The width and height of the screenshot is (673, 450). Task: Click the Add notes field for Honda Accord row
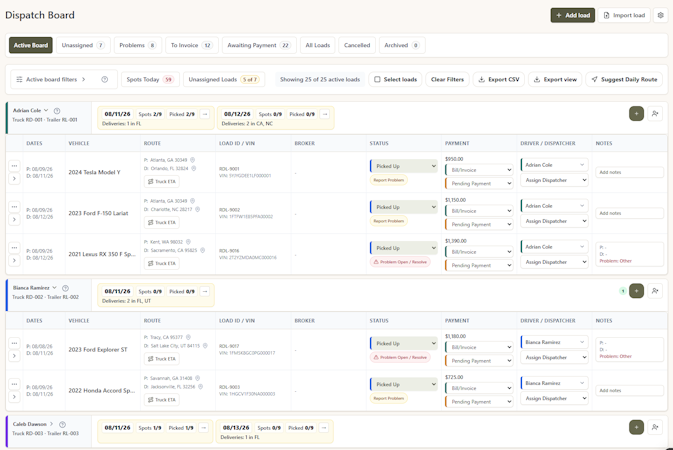[x=629, y=390]
